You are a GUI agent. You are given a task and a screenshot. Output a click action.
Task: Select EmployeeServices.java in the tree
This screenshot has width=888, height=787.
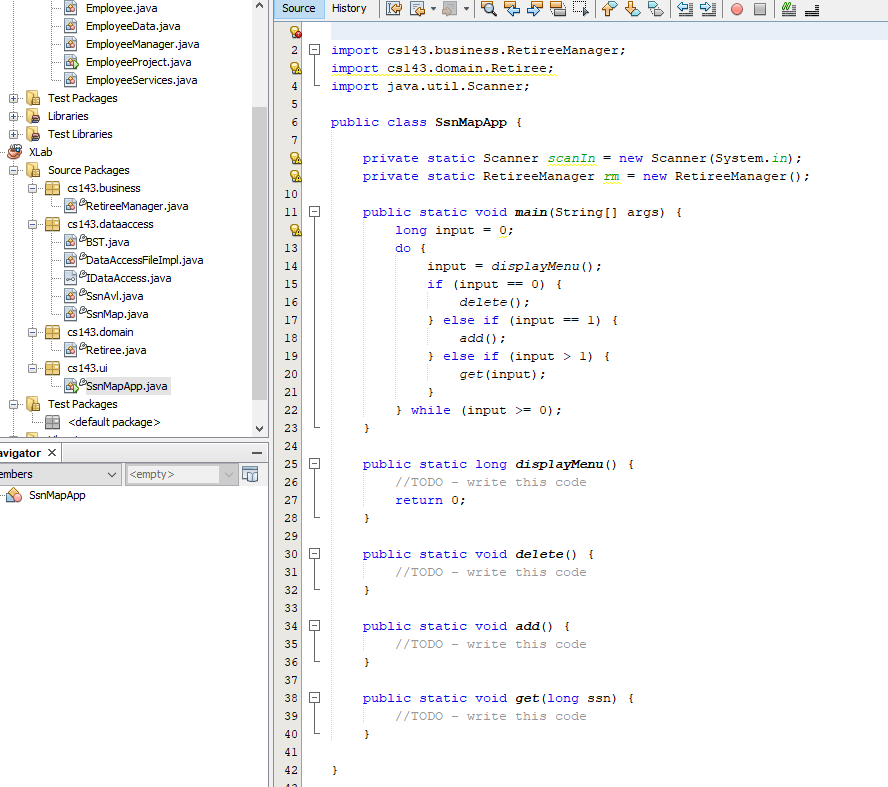click(142, 80)
